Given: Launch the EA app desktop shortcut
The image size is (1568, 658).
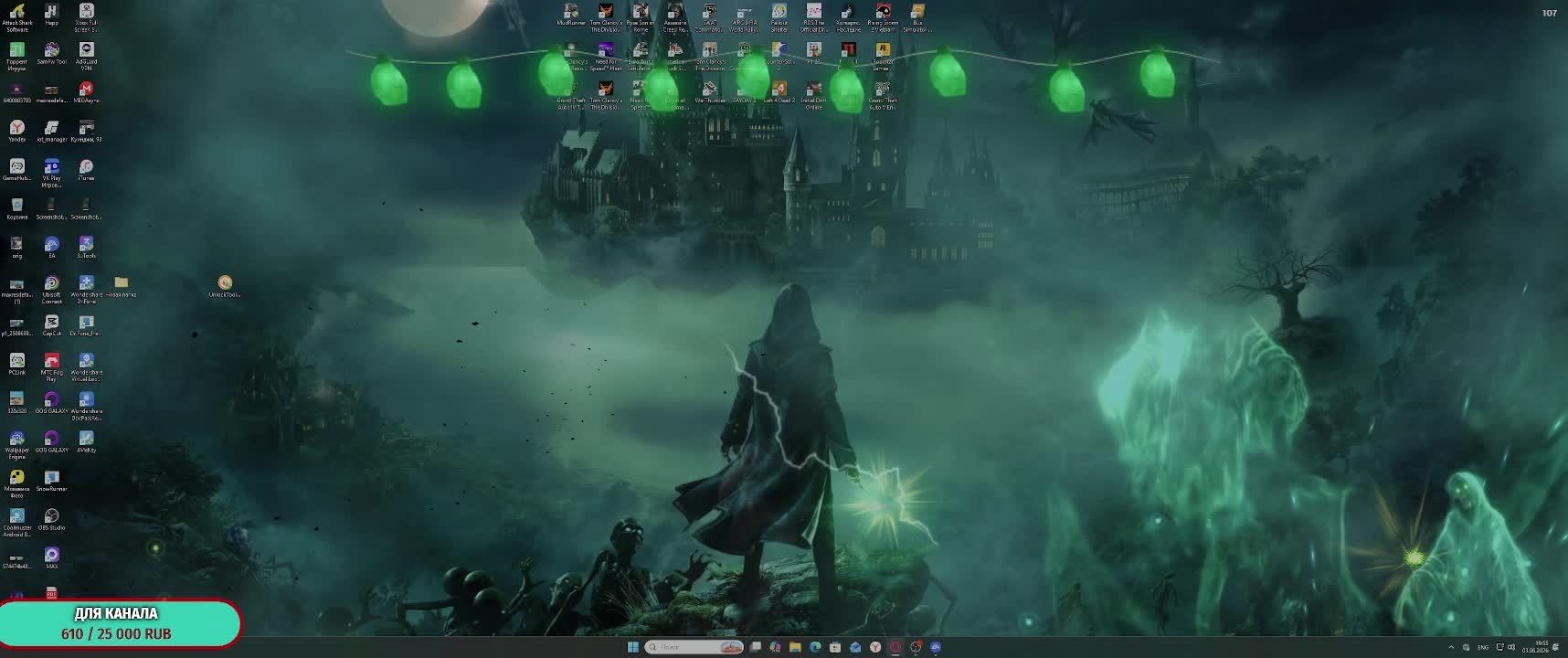Looking at the screenshot, I should [x=51, y=248].
